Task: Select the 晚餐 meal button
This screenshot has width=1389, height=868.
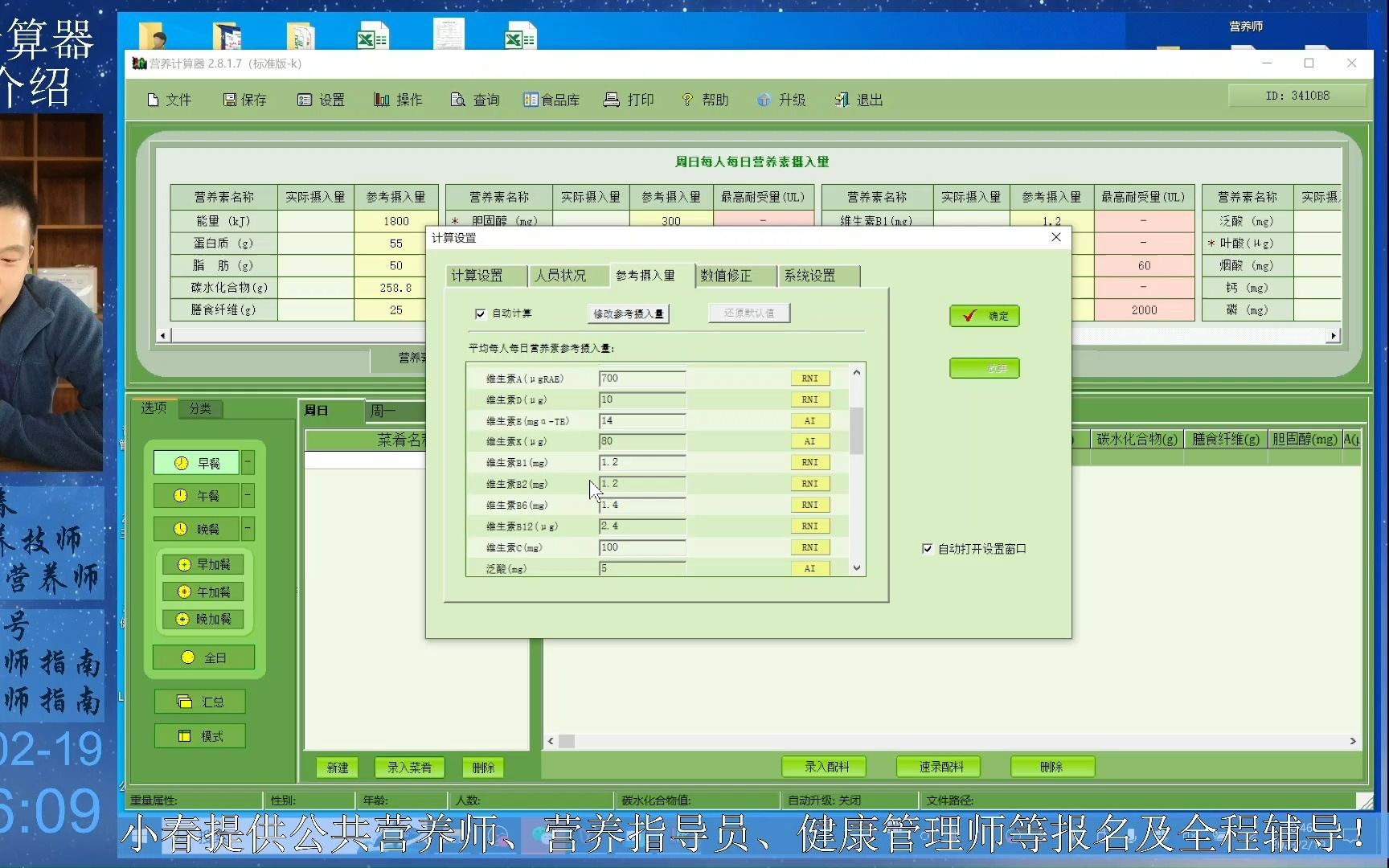Action: (x=197, y=529)
